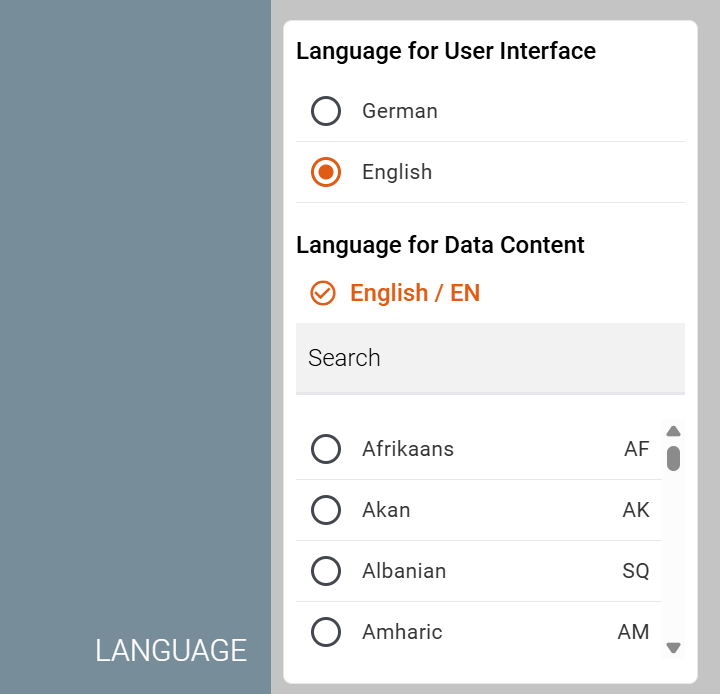Click the orange 'English / EN' text
720x694 pixels.
(415, 293)
